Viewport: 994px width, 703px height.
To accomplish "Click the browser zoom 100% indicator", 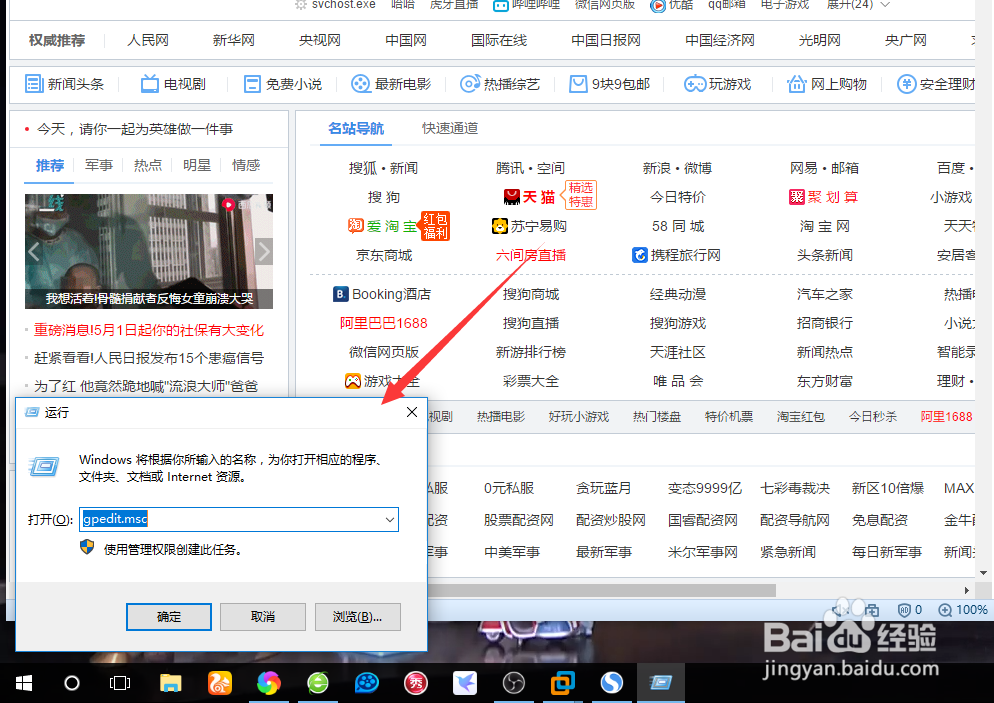I will tap(963, 610).
